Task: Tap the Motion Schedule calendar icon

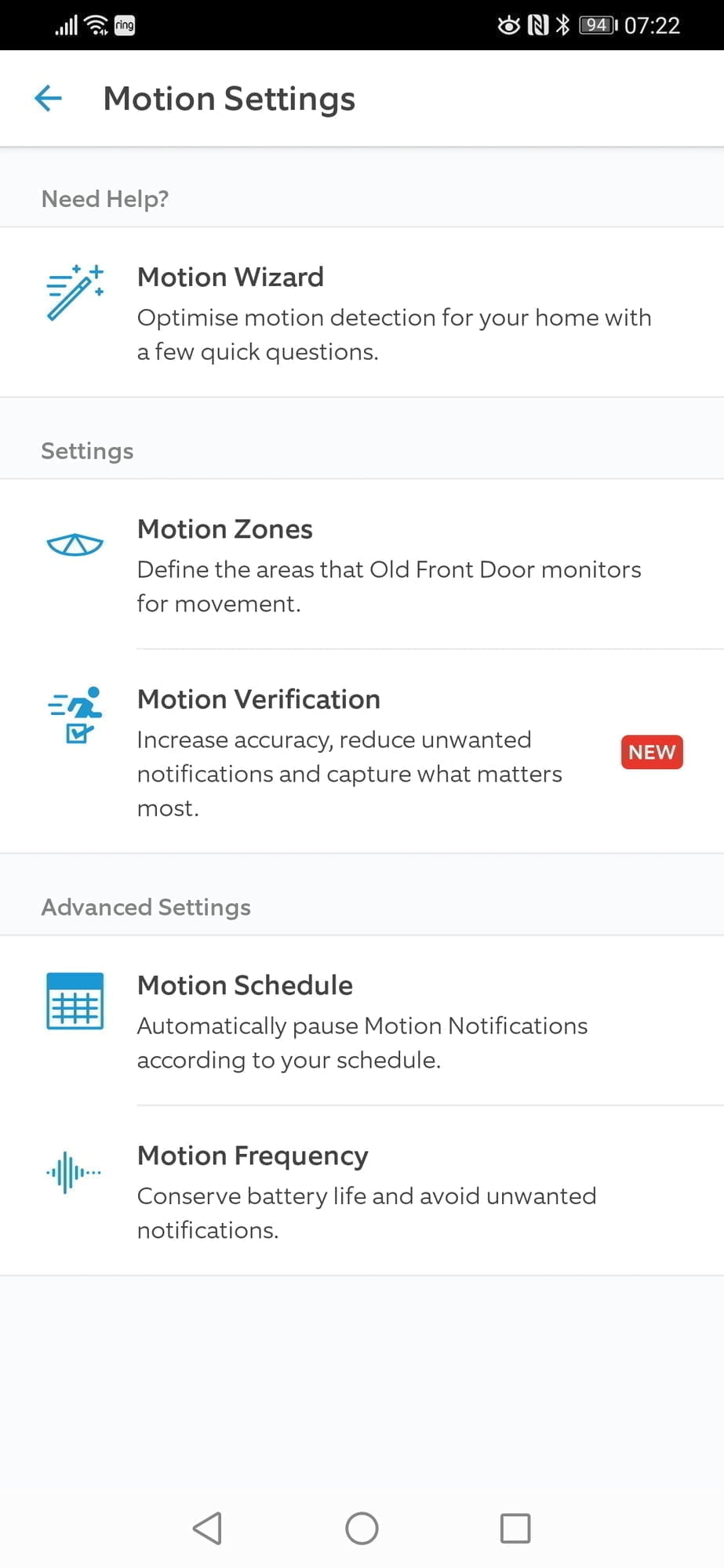Action: [x=75, y=1001]
